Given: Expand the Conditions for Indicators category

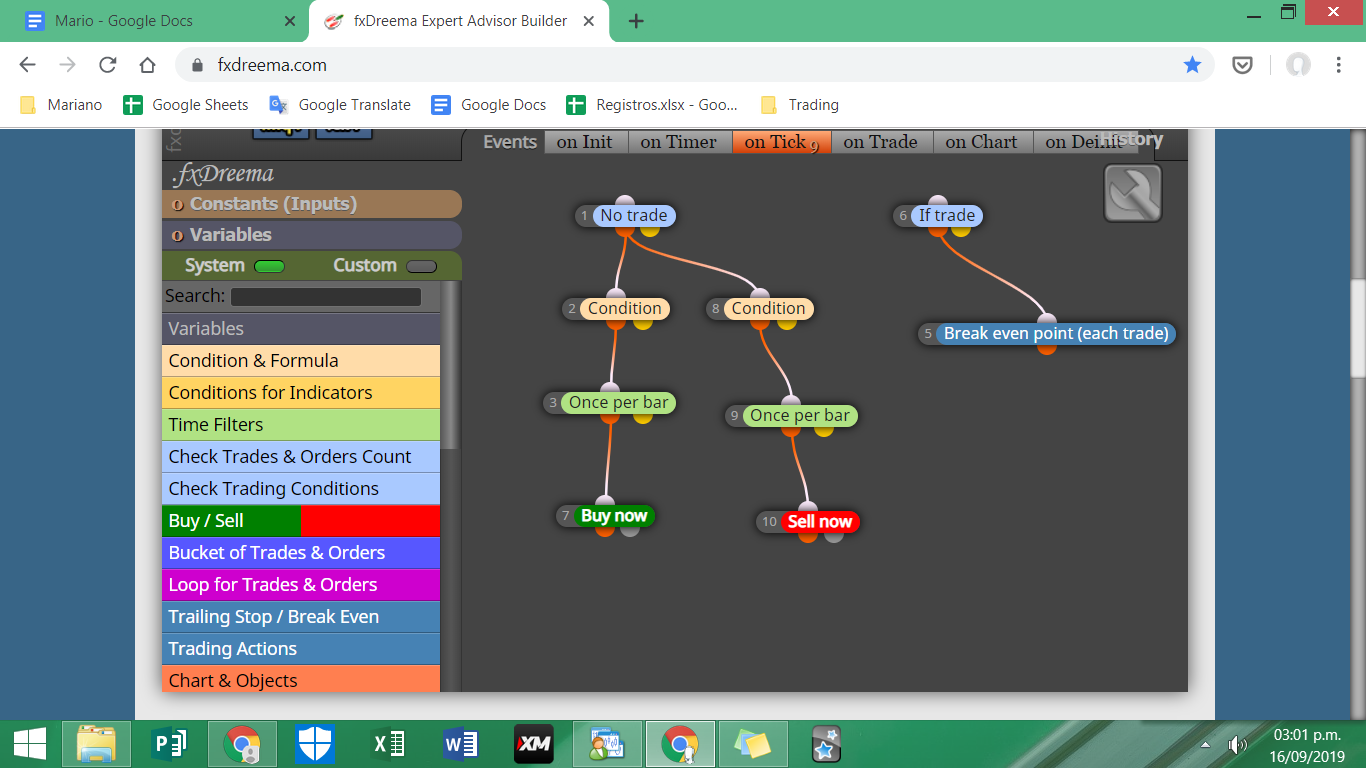Looking at the screenshot, I should point(301,393).
